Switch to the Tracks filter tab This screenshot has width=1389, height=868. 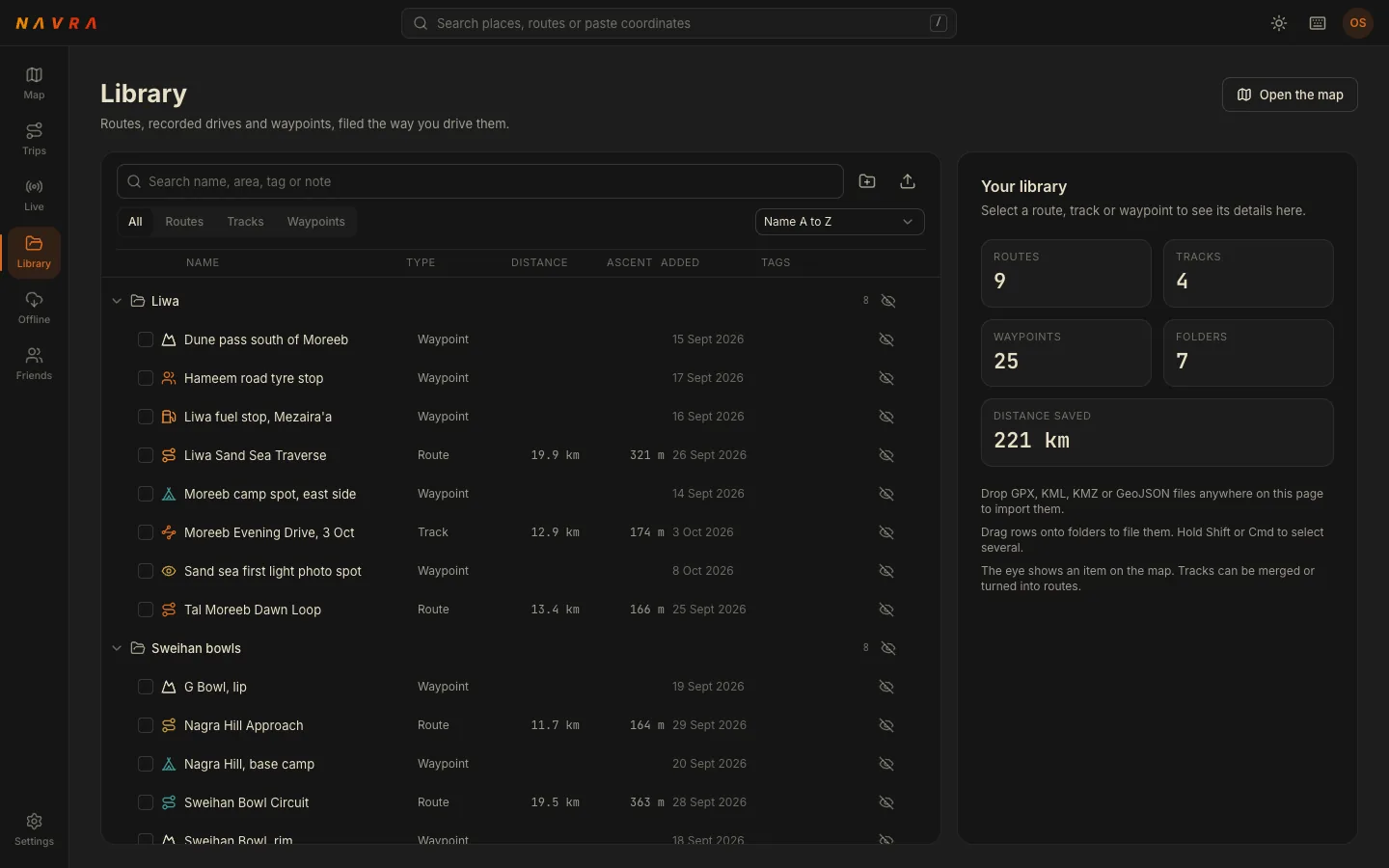point(245,222)
